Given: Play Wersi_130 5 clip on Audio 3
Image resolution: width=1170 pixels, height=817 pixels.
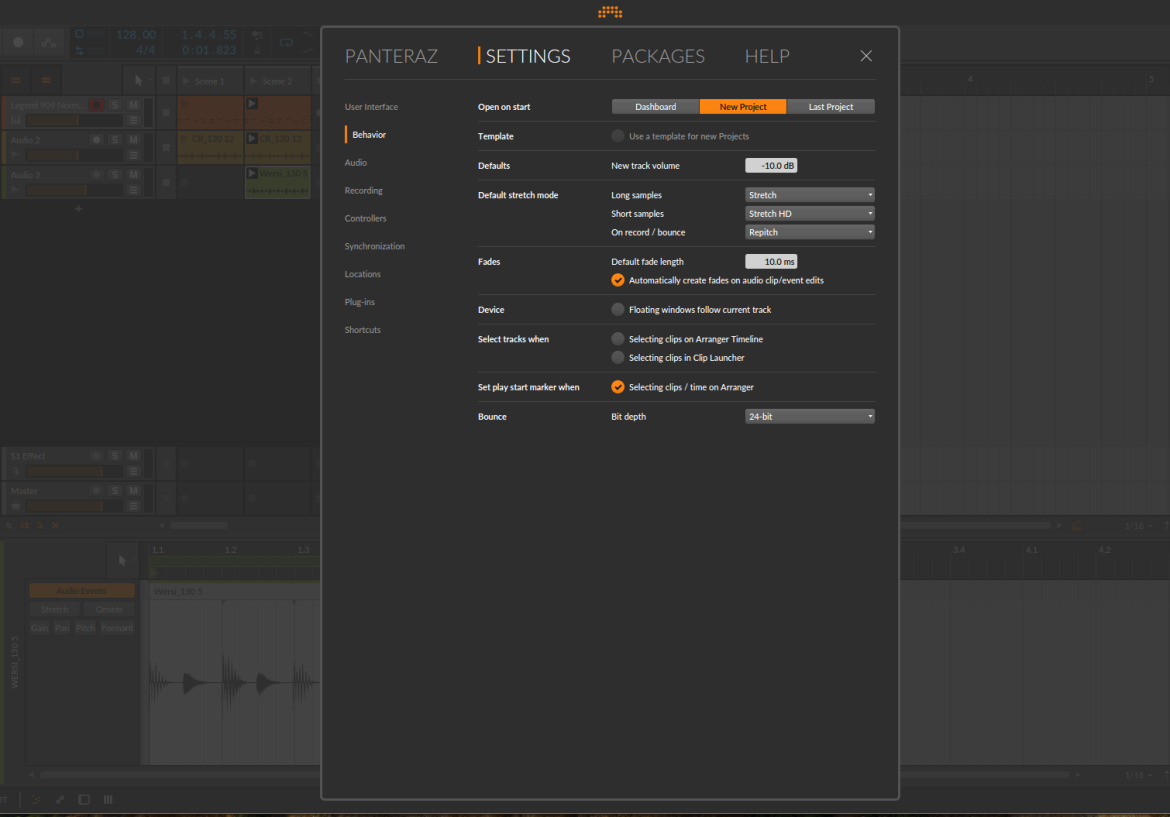Looking at the screenshot, I should pyautogui.click(x=252, y=173).
